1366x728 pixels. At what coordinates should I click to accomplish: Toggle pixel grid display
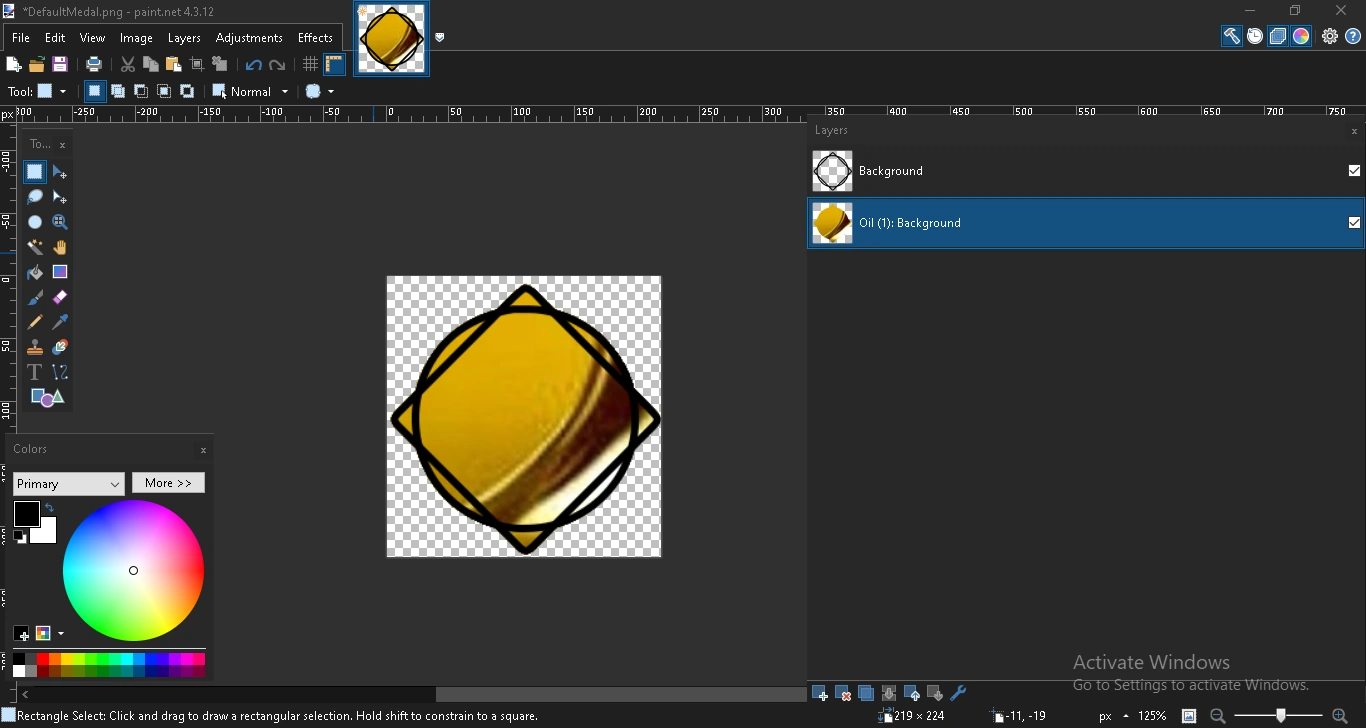[x=310, y=65]
